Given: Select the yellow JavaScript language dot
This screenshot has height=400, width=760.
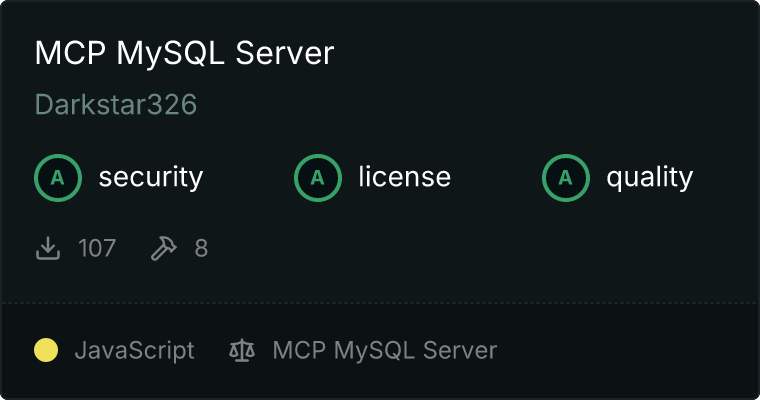Looking at the screenshot, I should tap(46, 350).
